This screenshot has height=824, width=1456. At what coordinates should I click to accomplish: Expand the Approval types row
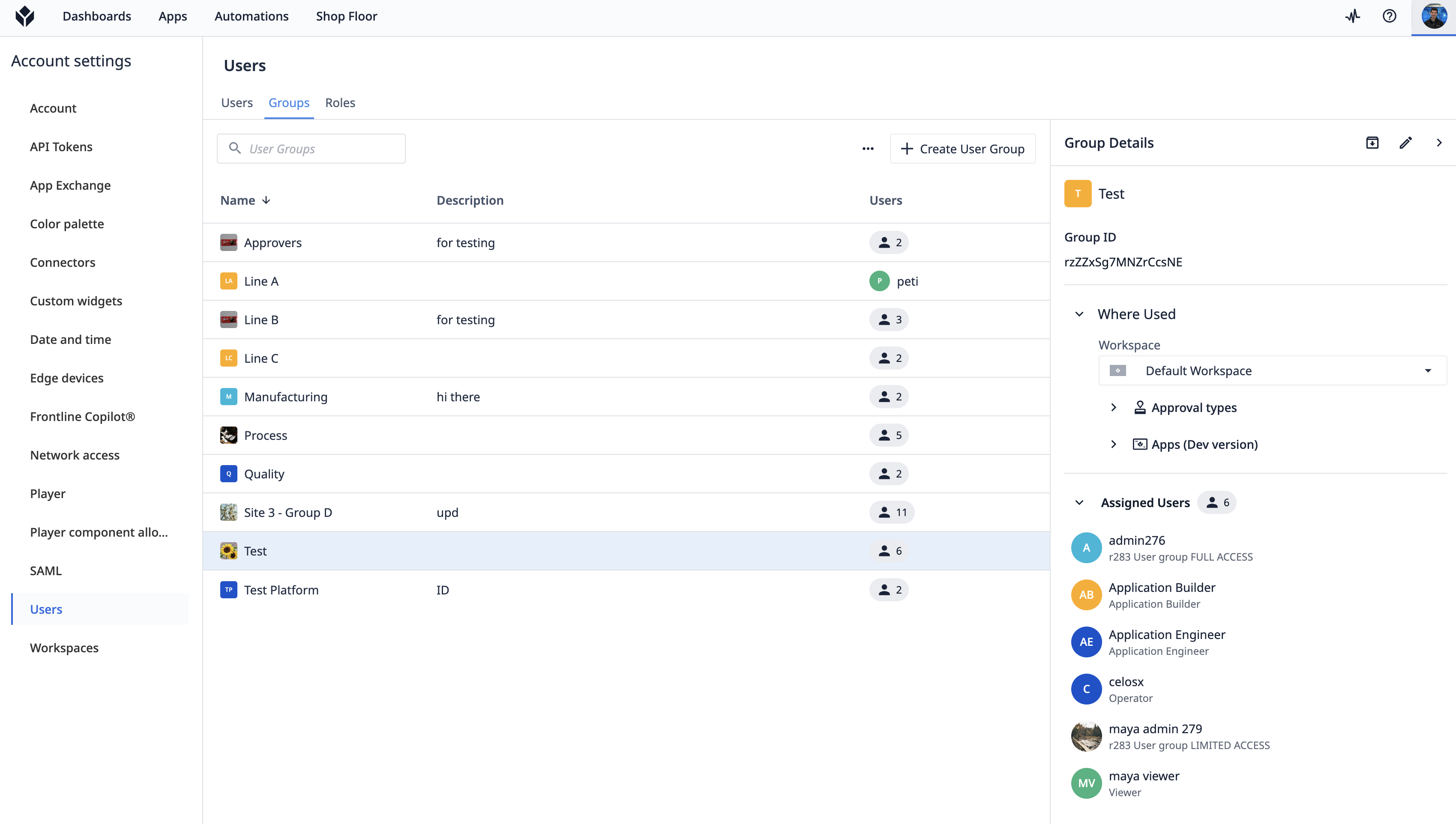[x=1114, y=407]
